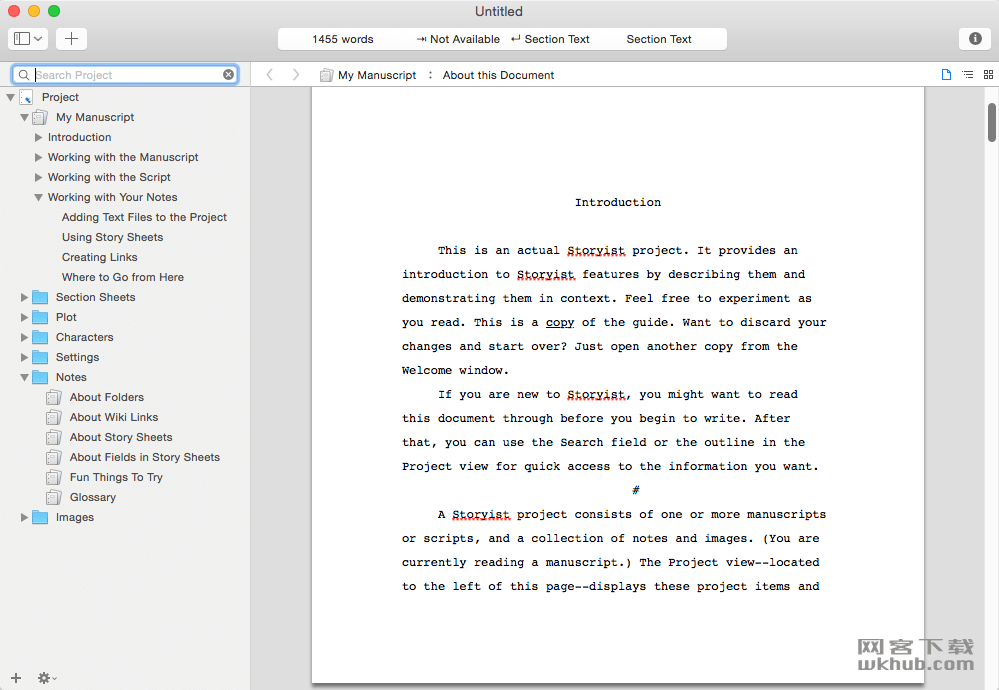Click the Glossary document icon

point(54,498)
